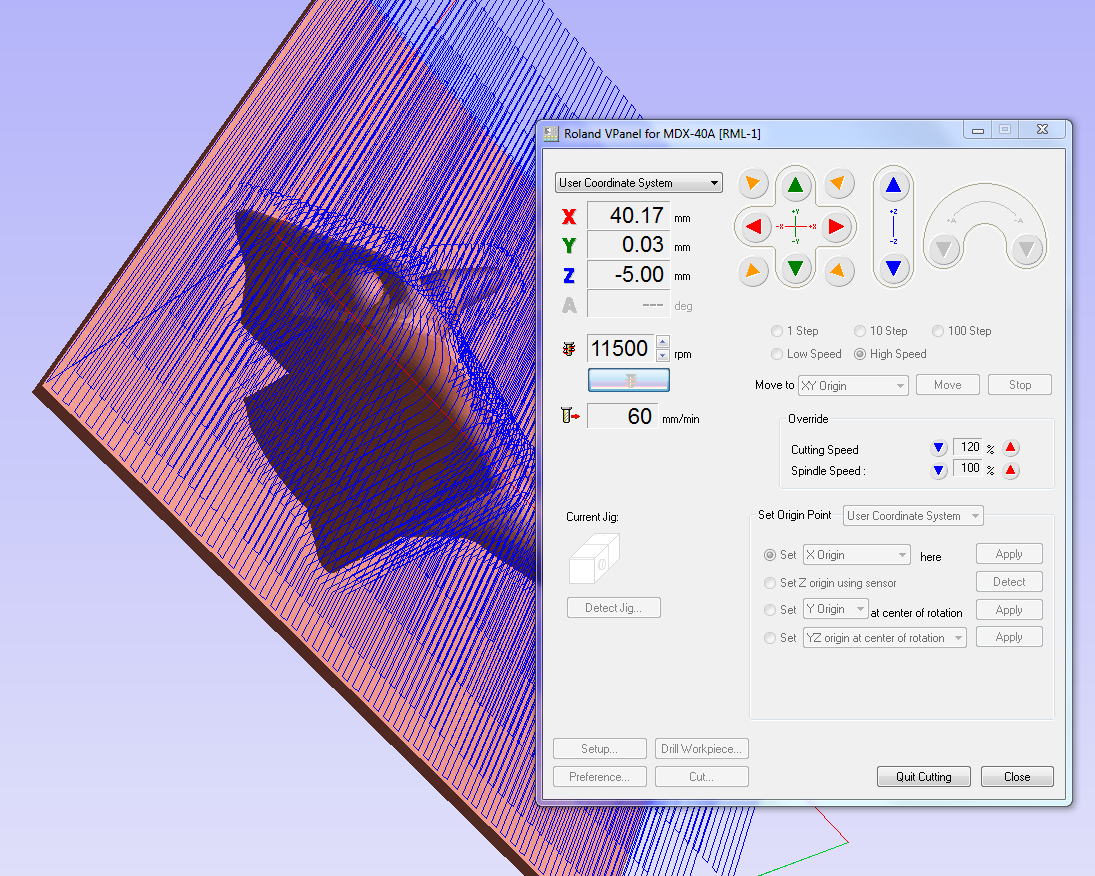Image resolution: width=1095 pixels, height=876 pixels.
Task: Click the Spindle Speed 100 percent field
Action: [969, 468]
